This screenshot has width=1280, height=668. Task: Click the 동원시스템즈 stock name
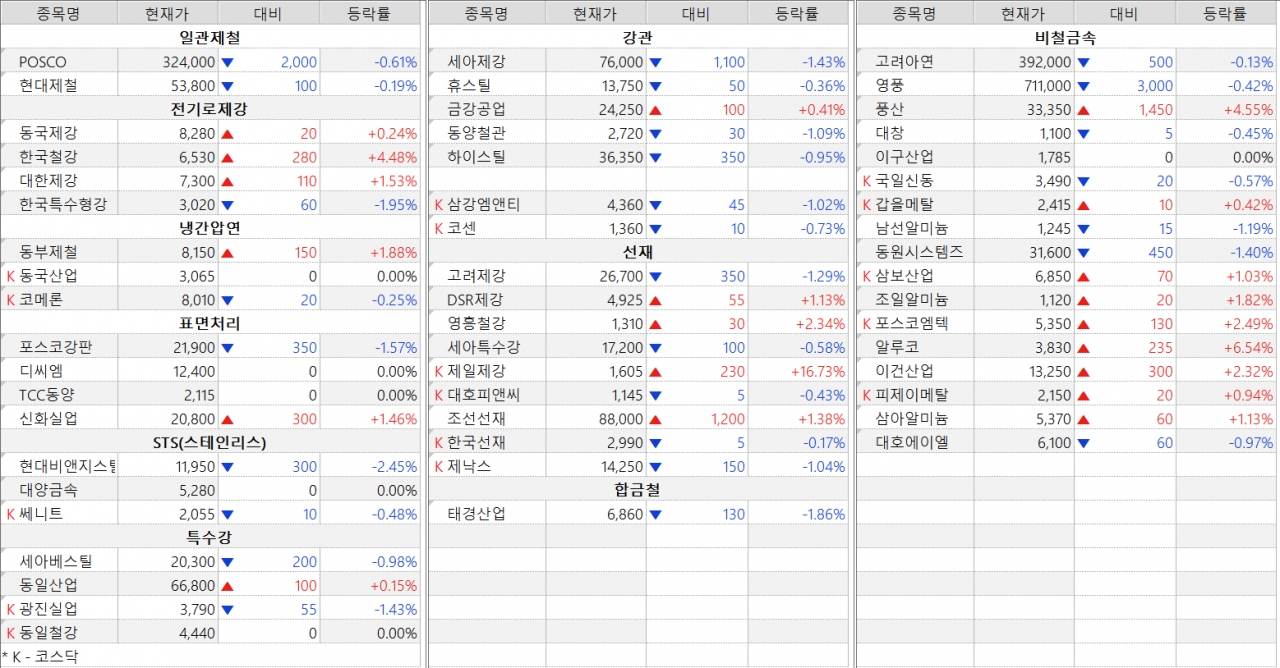pyautogui.click(x=919, y=252)
